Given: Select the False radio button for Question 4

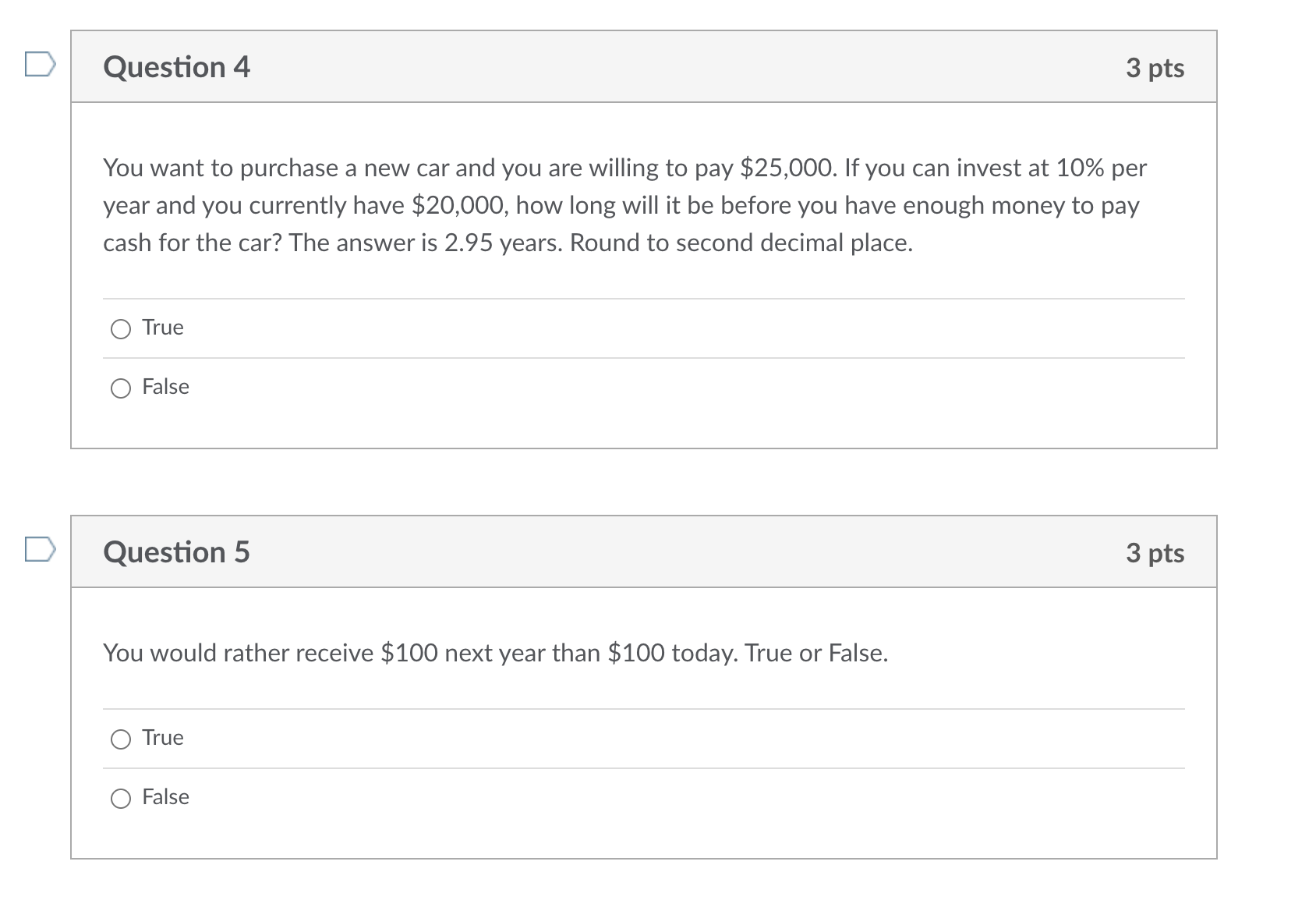Looking at the screenshot, I should click(121, 388).
